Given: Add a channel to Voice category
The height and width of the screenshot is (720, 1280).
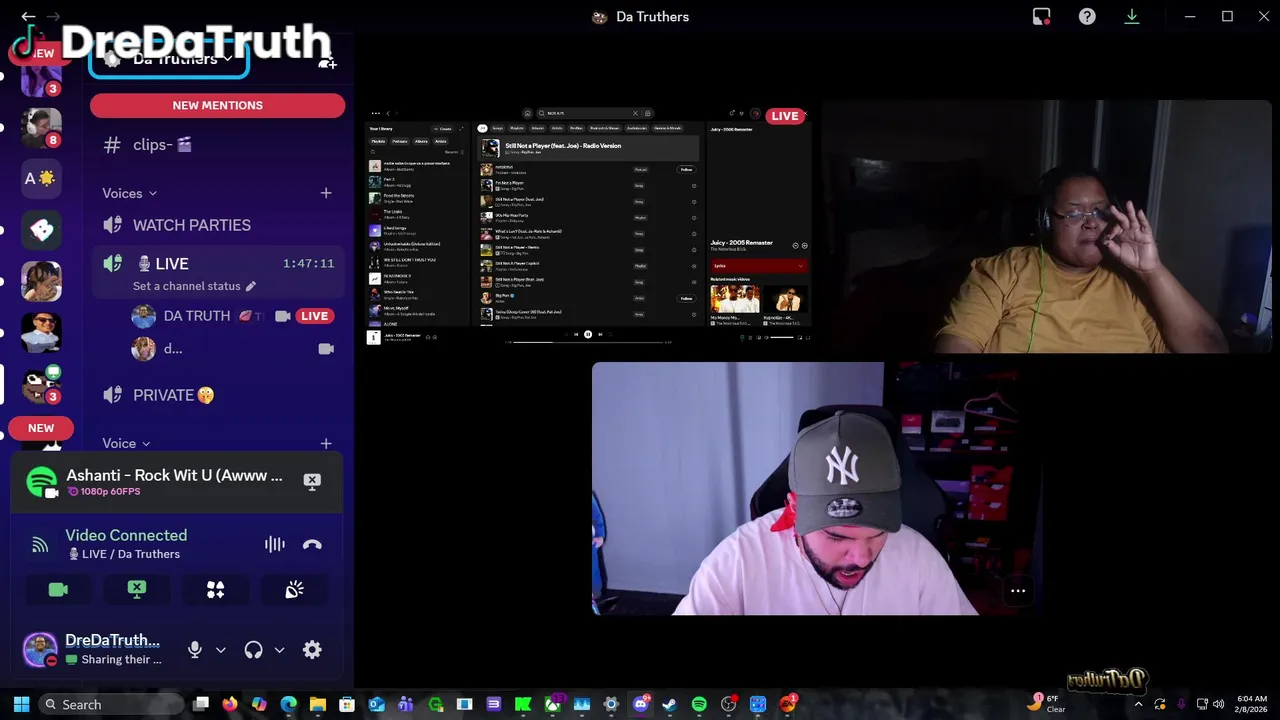Looking at the screenshot, I should click(x=326, y=443).
